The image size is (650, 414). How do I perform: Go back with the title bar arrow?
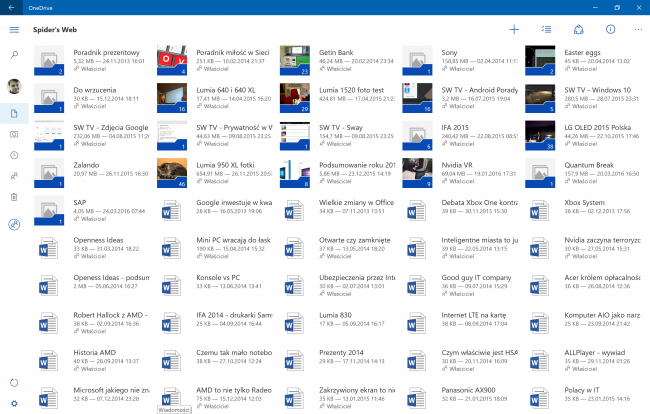point(11,7)
